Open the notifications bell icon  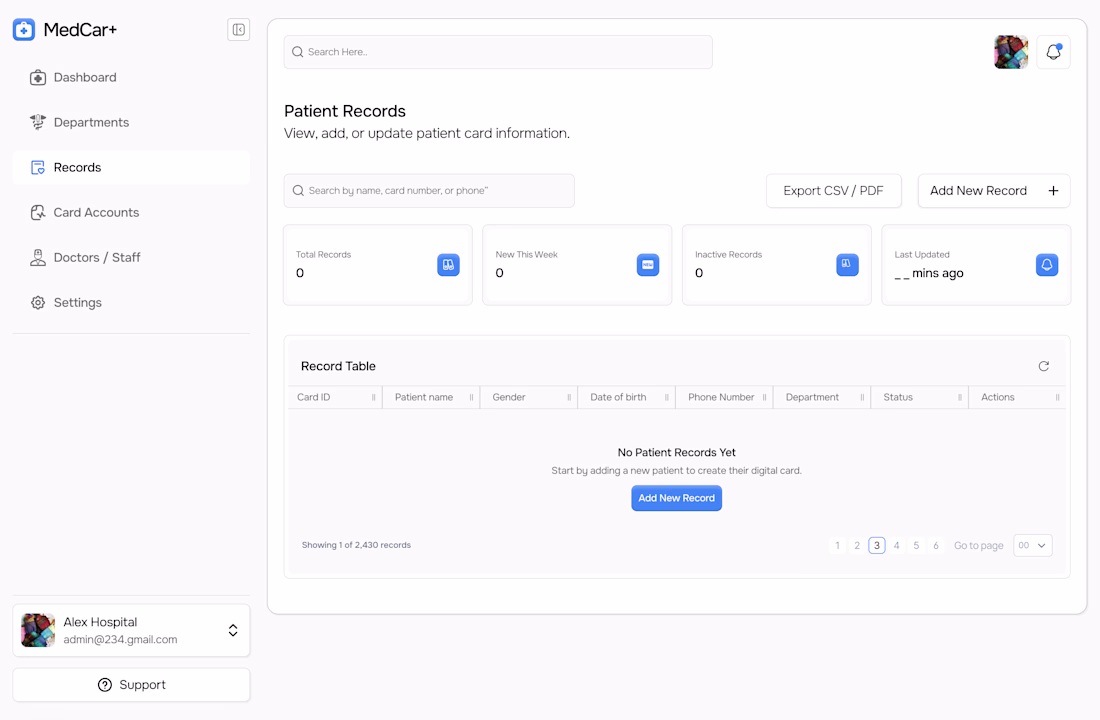click(x=1053, y=52)
